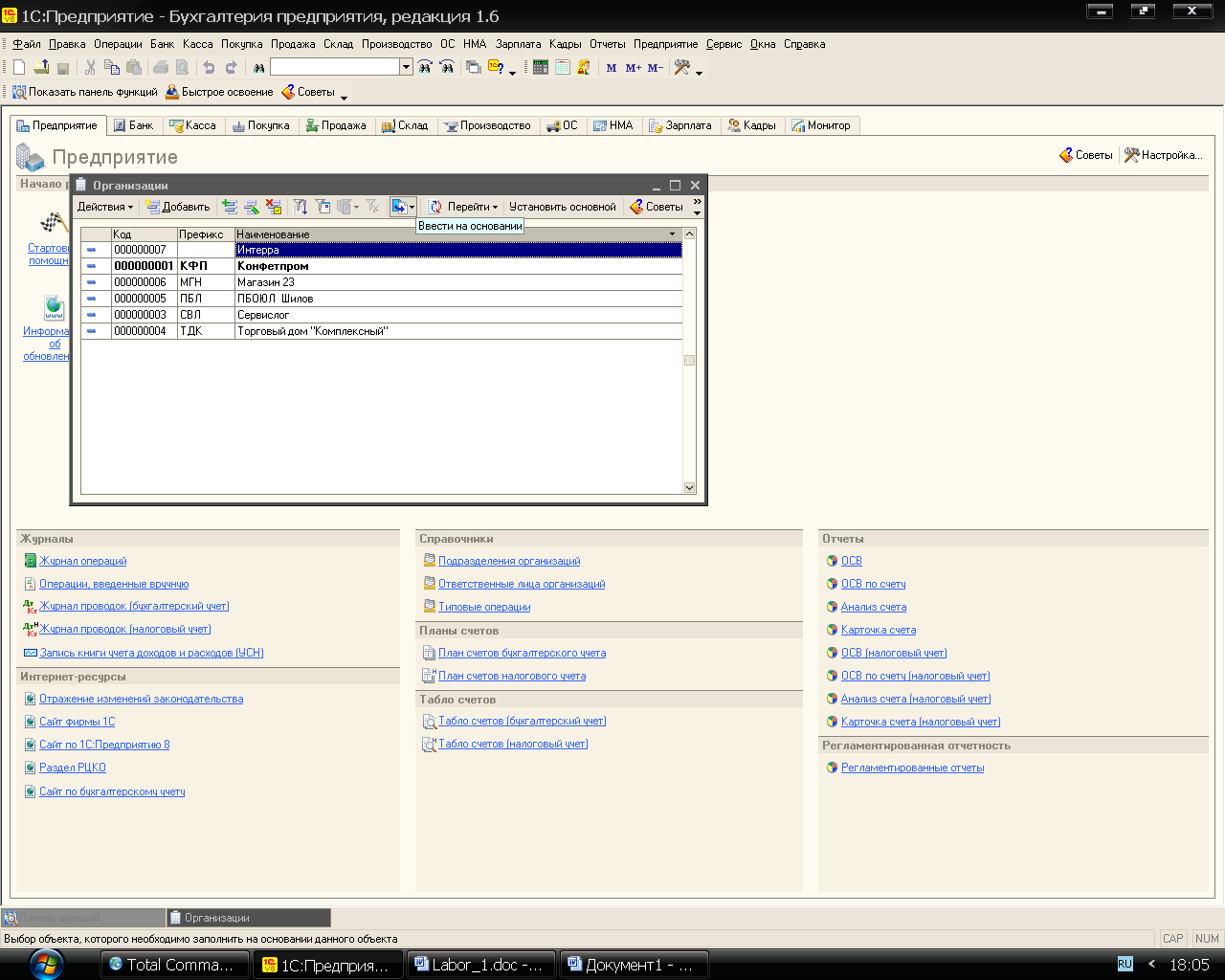Undo the last action with arrow icon
The height and width of the screenshot is (980, 1225).
point(209,67)
